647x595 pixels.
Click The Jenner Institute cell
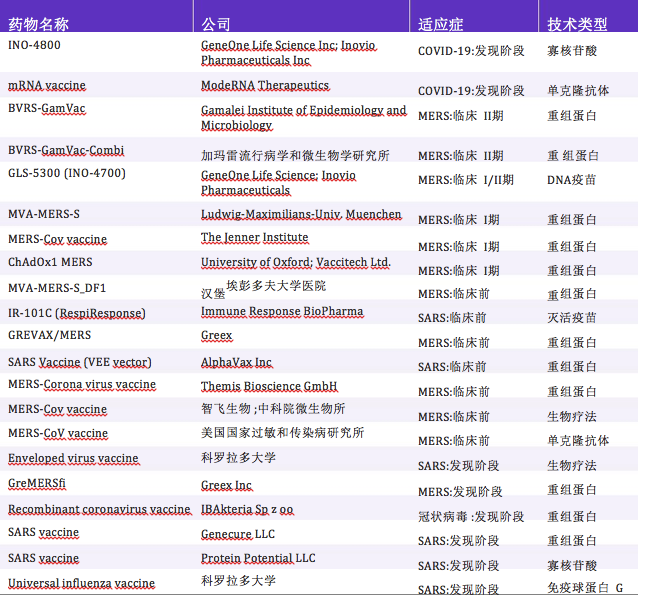255,238
